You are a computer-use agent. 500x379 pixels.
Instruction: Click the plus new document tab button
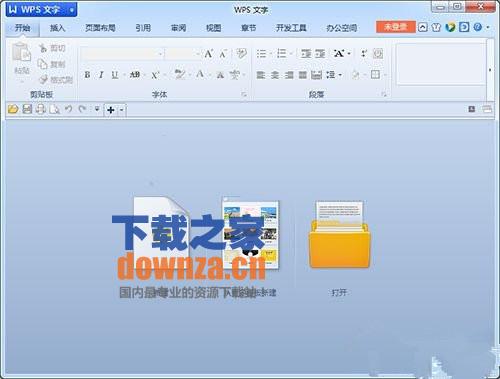pos(111,110)
